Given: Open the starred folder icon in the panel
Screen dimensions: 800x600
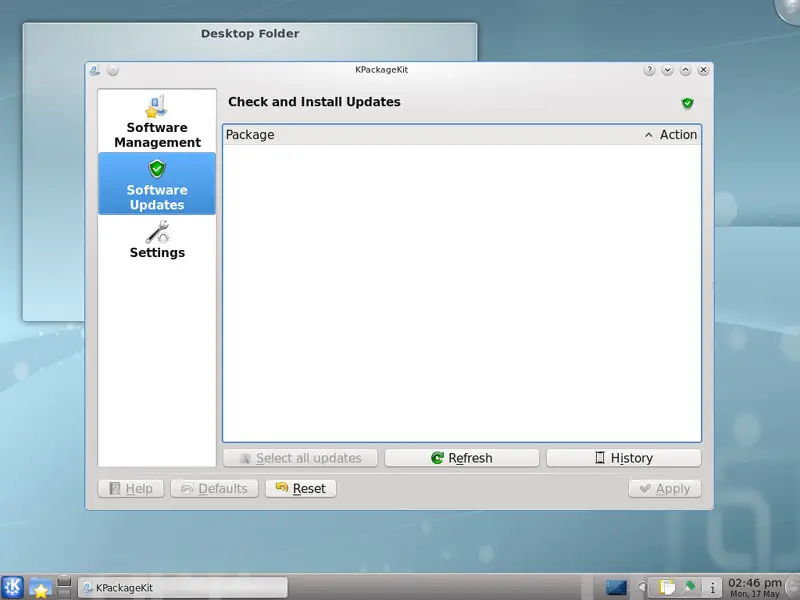Looking at the screenshot, I should [x=40, y=587].
